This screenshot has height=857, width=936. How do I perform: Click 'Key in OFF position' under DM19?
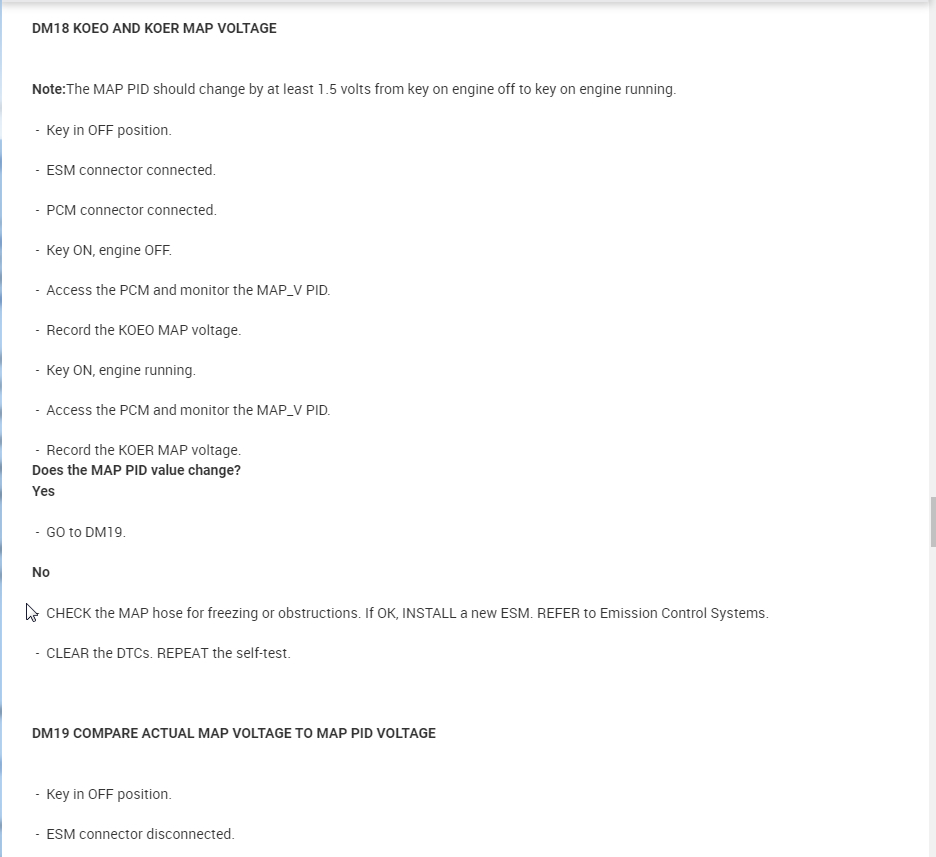click(x=108, y=794)
